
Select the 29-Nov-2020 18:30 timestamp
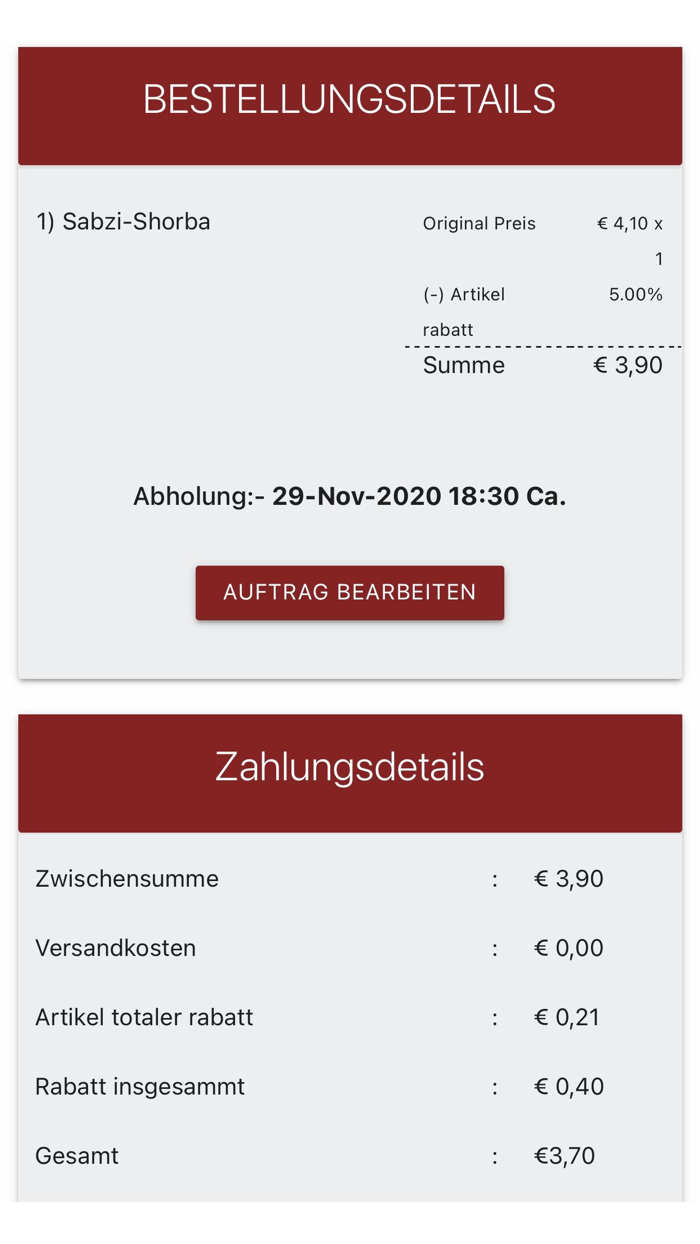[420, 496]
